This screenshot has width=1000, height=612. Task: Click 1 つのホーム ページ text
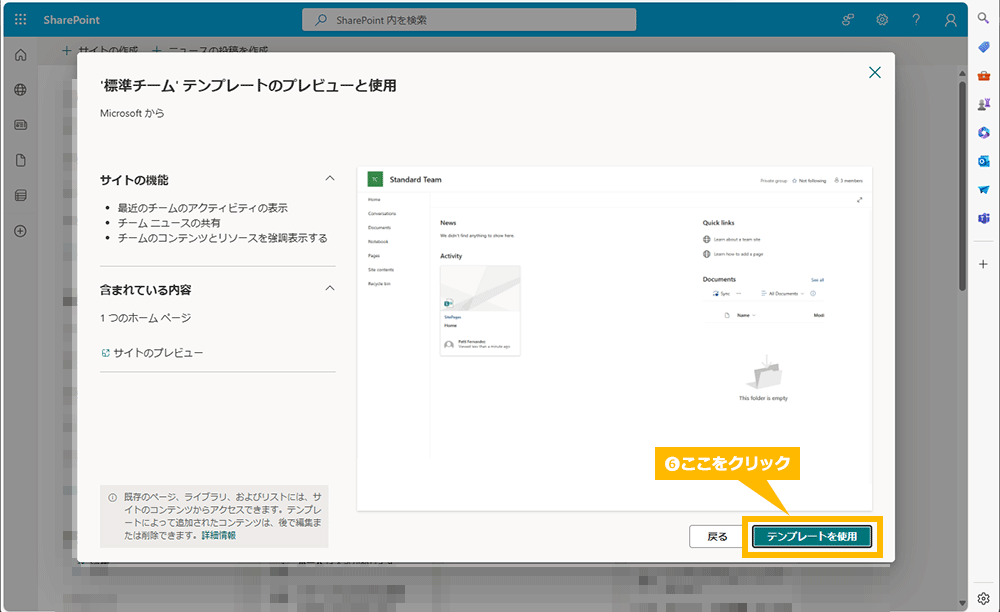(145, 317)
